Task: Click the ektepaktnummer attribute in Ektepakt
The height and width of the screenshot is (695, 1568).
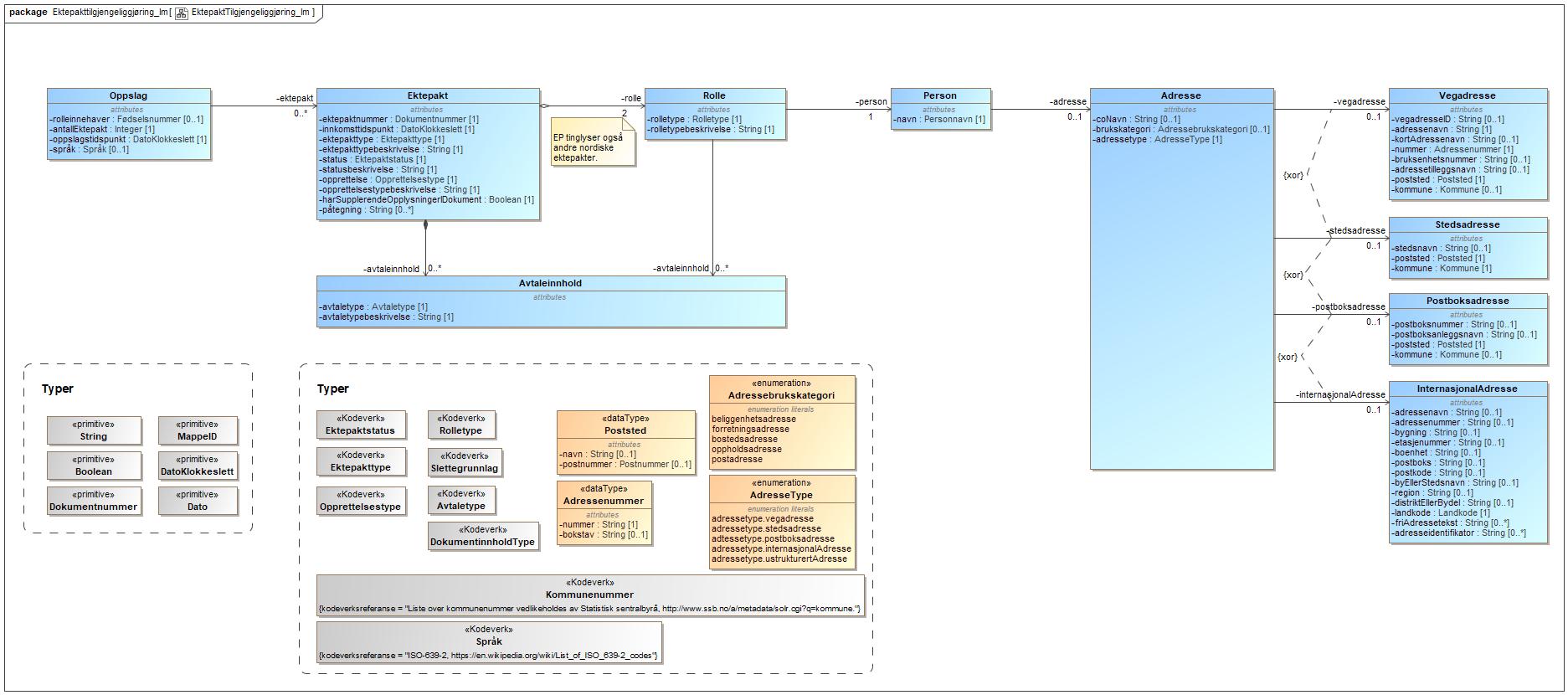Action: point(399,119)
